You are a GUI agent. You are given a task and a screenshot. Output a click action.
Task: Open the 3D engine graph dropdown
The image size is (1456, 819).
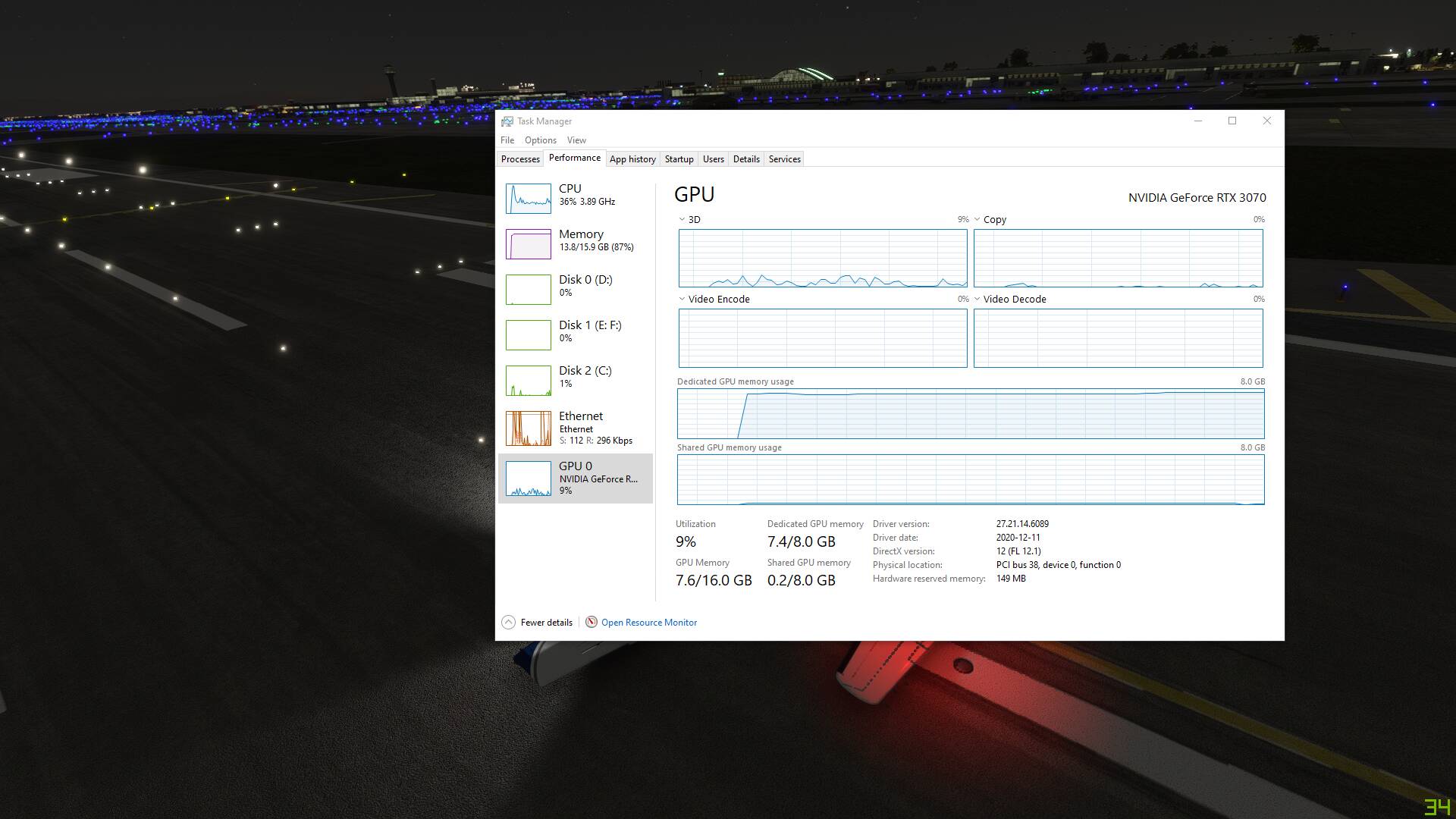pos(682,219)
